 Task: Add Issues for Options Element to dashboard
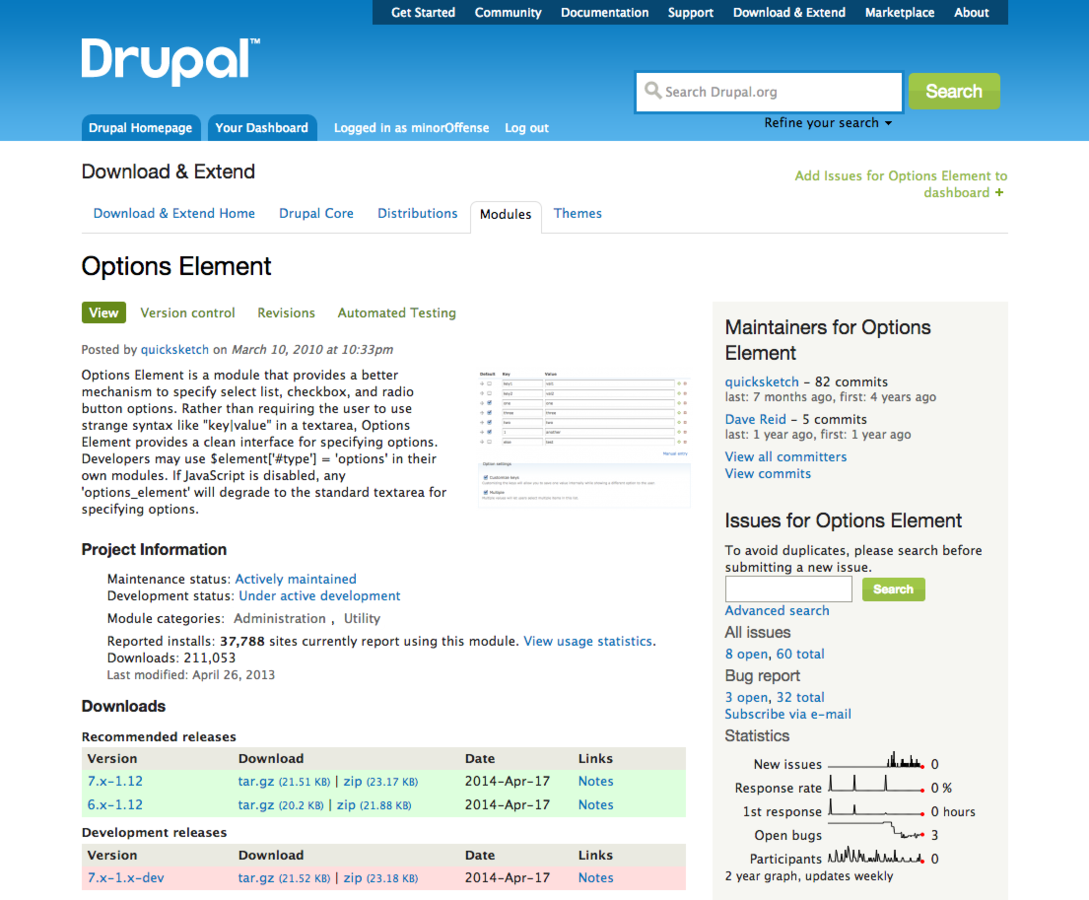(x=900, y=184)
